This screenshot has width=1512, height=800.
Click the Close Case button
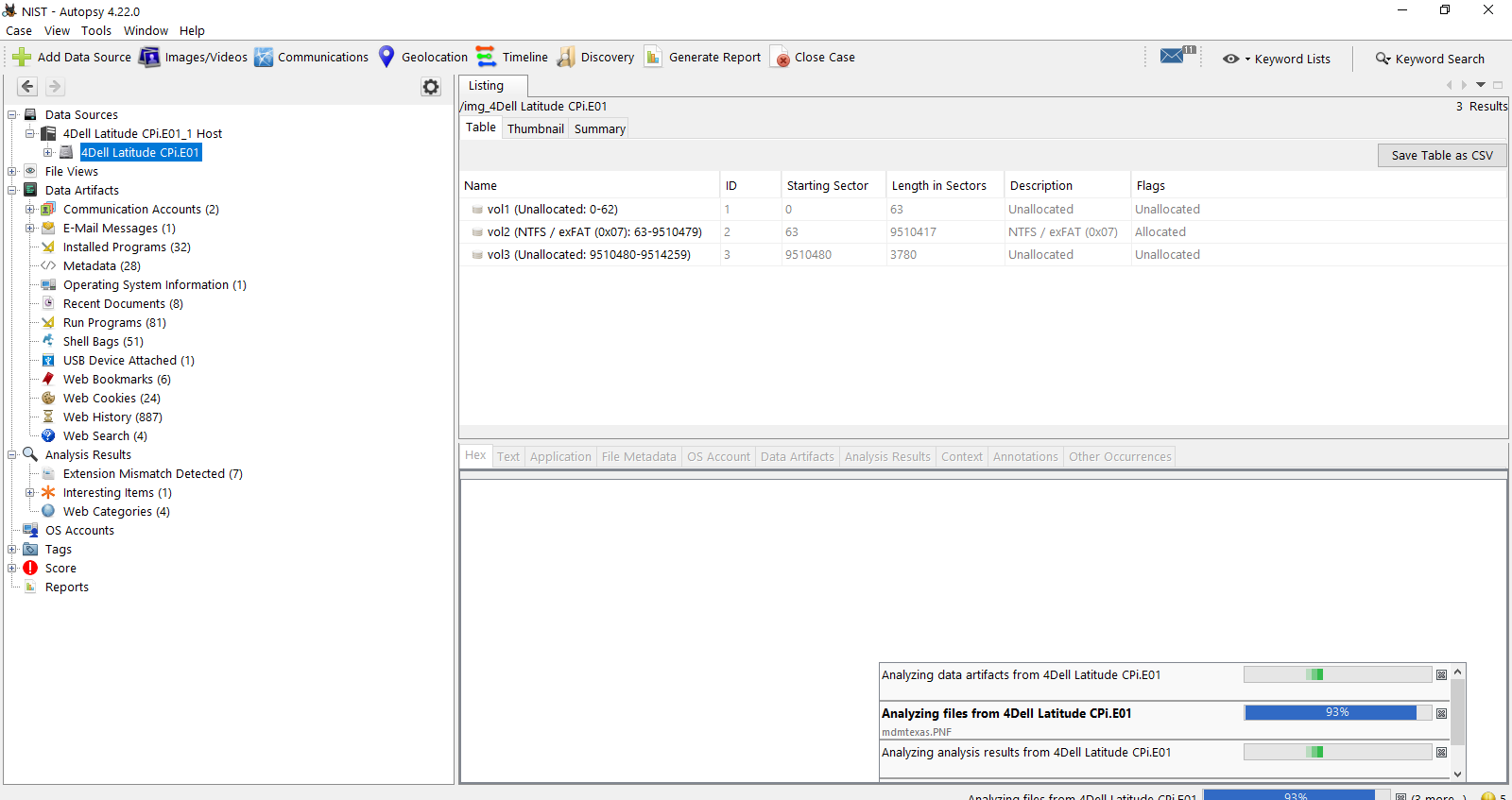pyautogui.click(x=814, y=58)
